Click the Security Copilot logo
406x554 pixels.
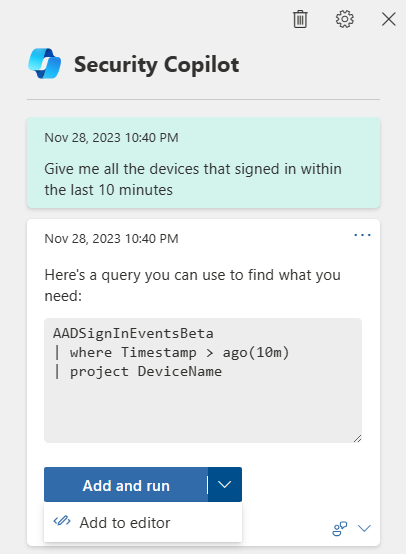(45, 64)
